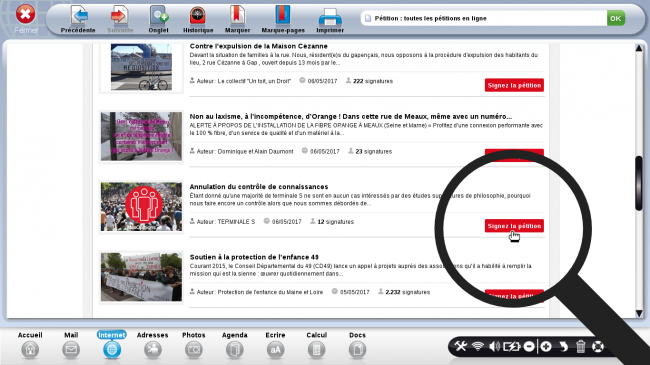Viewport: 650px width, 365px height.
Task: Click the 222 signatures count
Action: [x=373, y=81]
